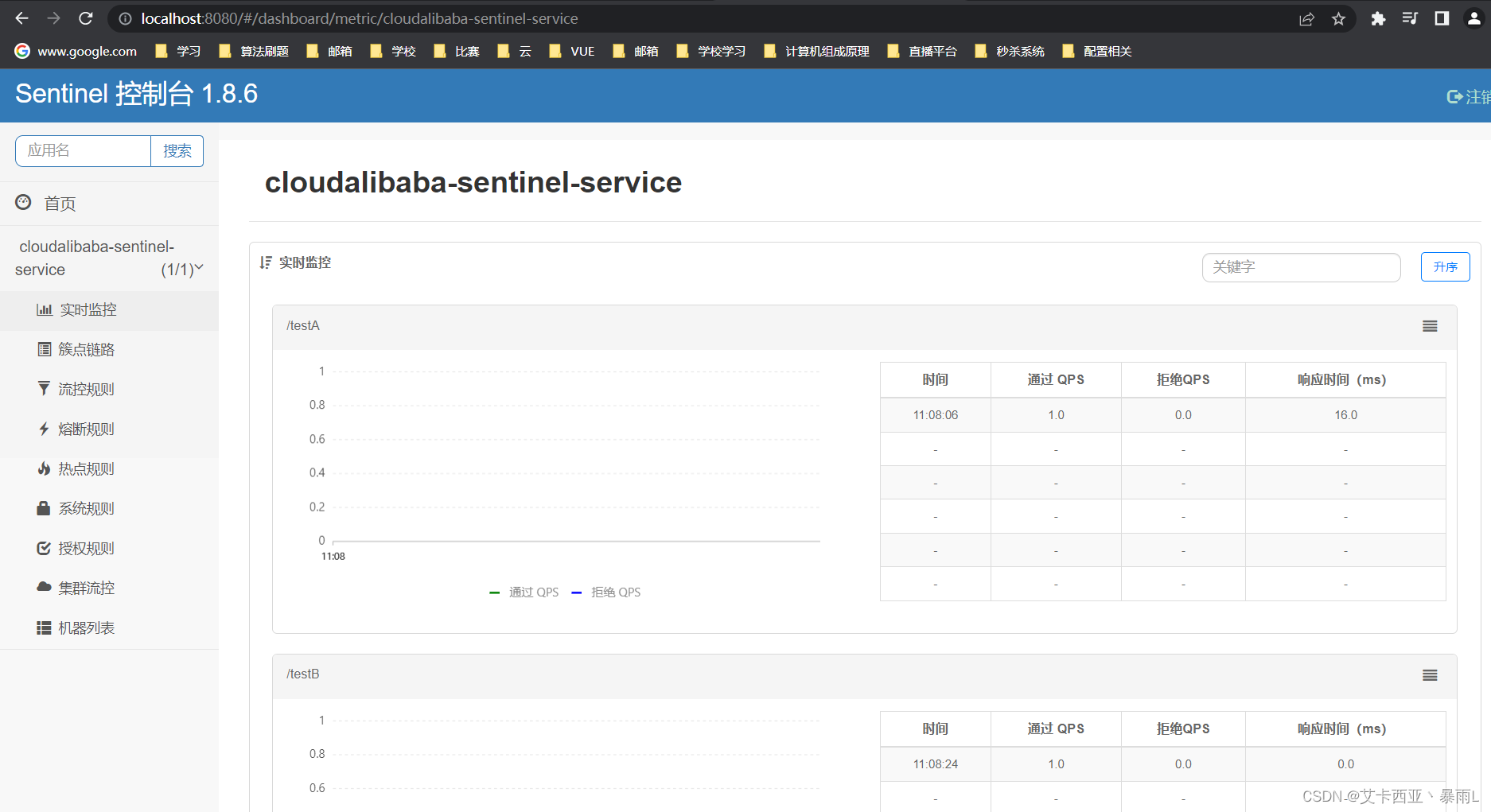1491x812 pixels.
Task: Open the browser extensions puzzle icon
Action: [x=1378, y=18]
